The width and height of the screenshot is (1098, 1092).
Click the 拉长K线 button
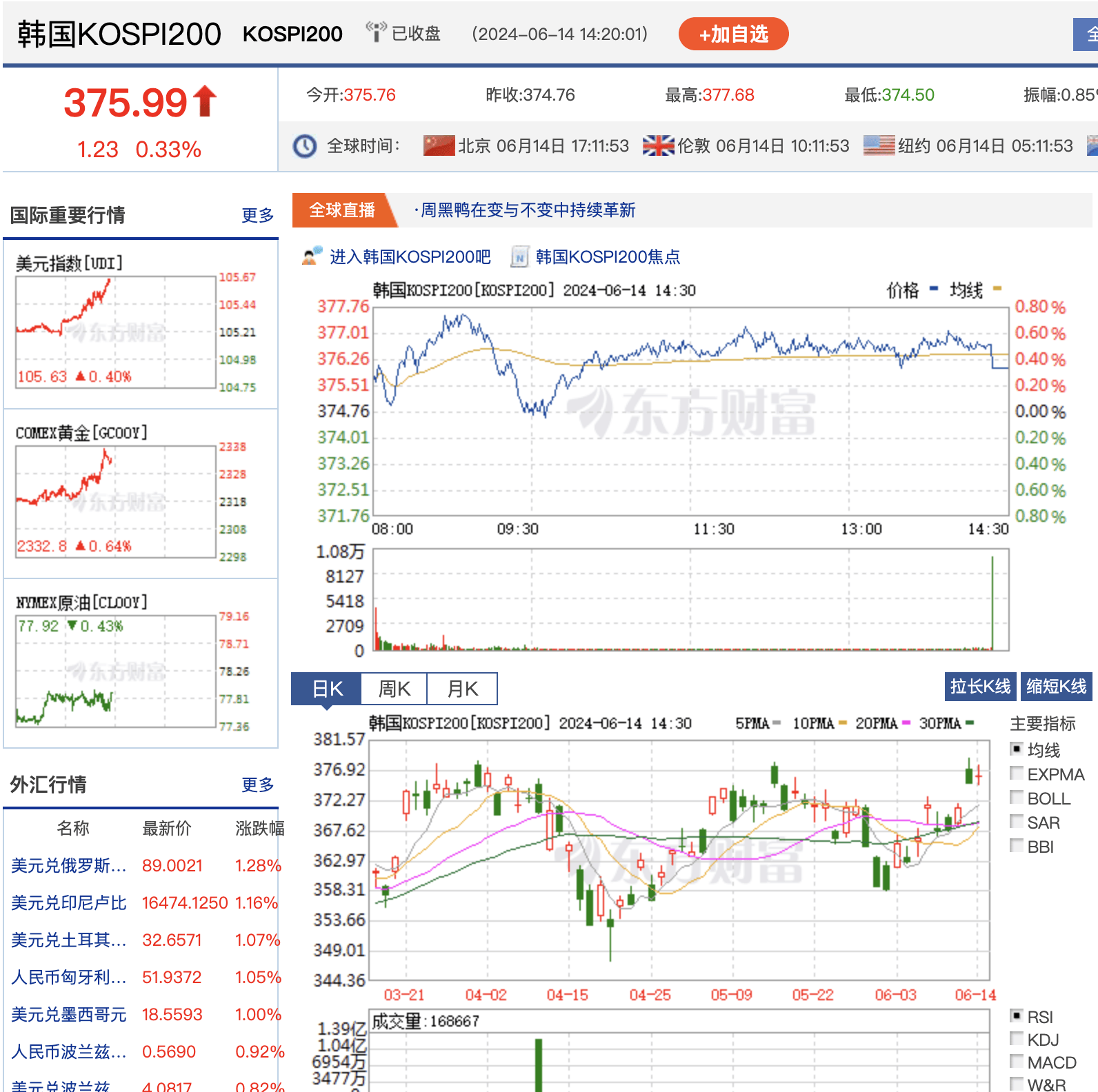[x=980, y=687]
